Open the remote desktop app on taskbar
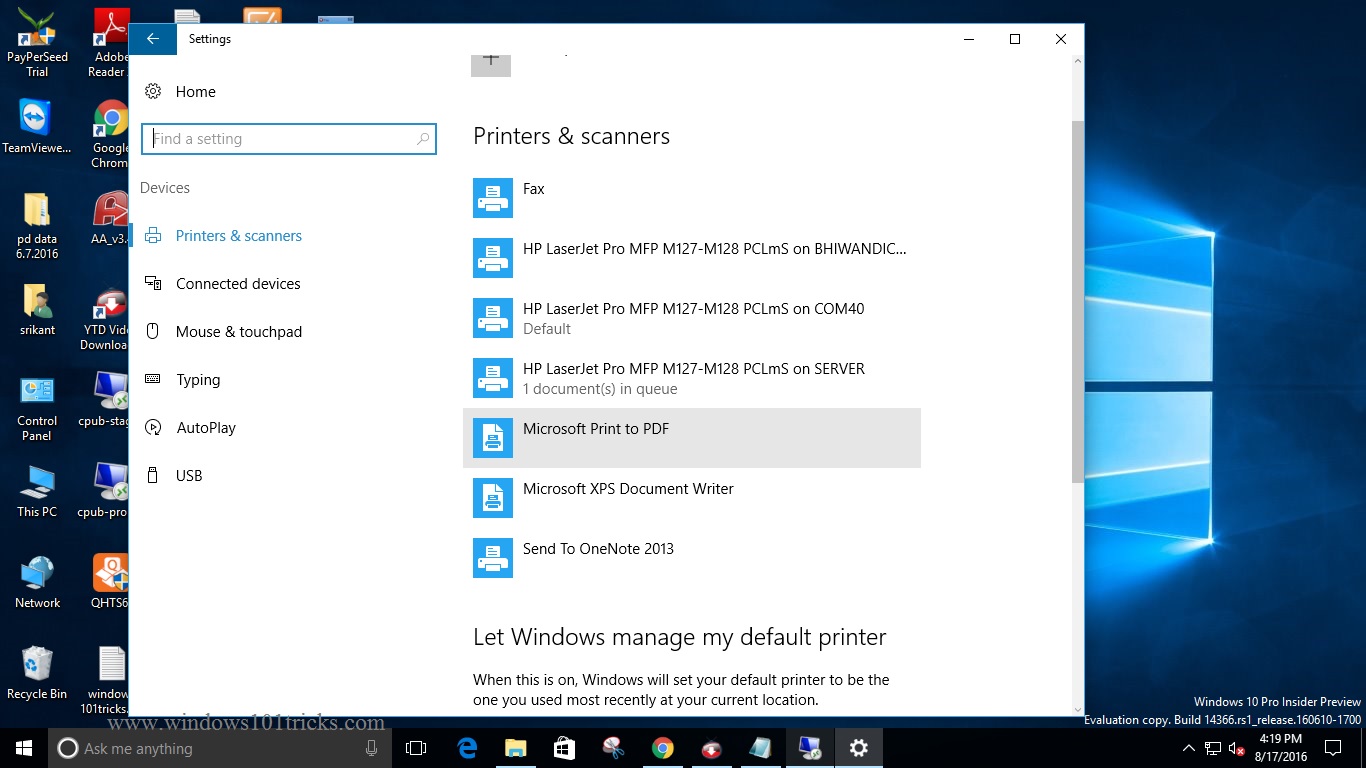Viewport: 1366px width, 768px height. point(810,748)
